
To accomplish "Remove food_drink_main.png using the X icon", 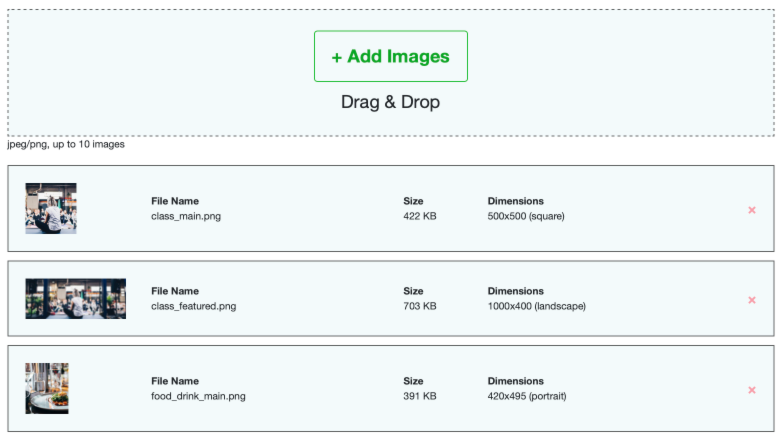I will click(x=752, y=390).
